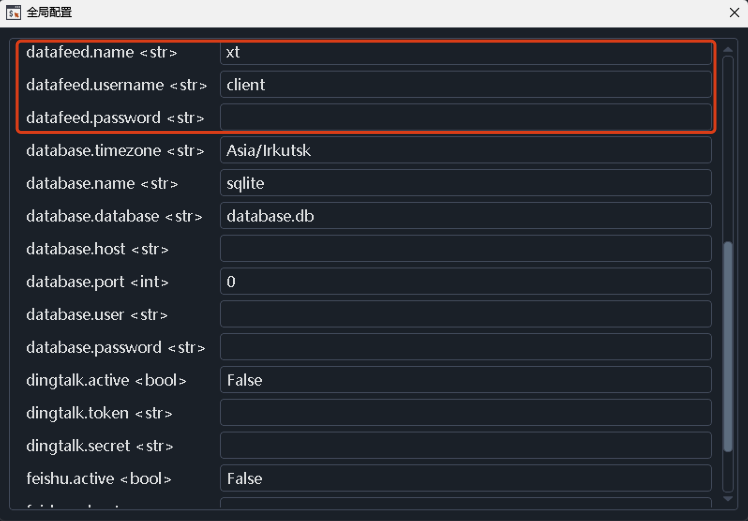This screenshot has height=521, width=748.
Task: Focus the empty dingtalk.secret field
Action: [x=466, y=446]
